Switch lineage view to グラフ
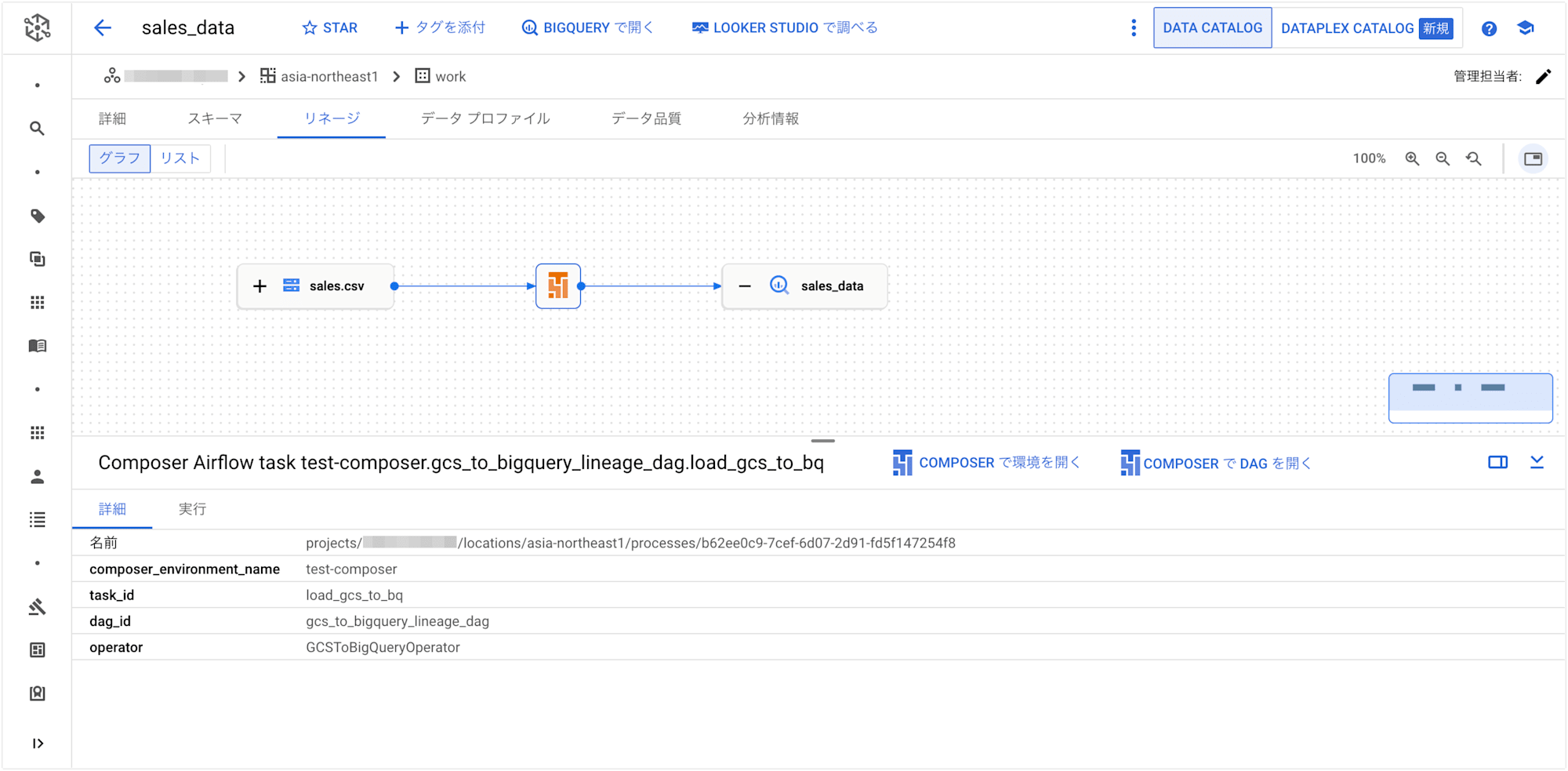 click(120, 158)
